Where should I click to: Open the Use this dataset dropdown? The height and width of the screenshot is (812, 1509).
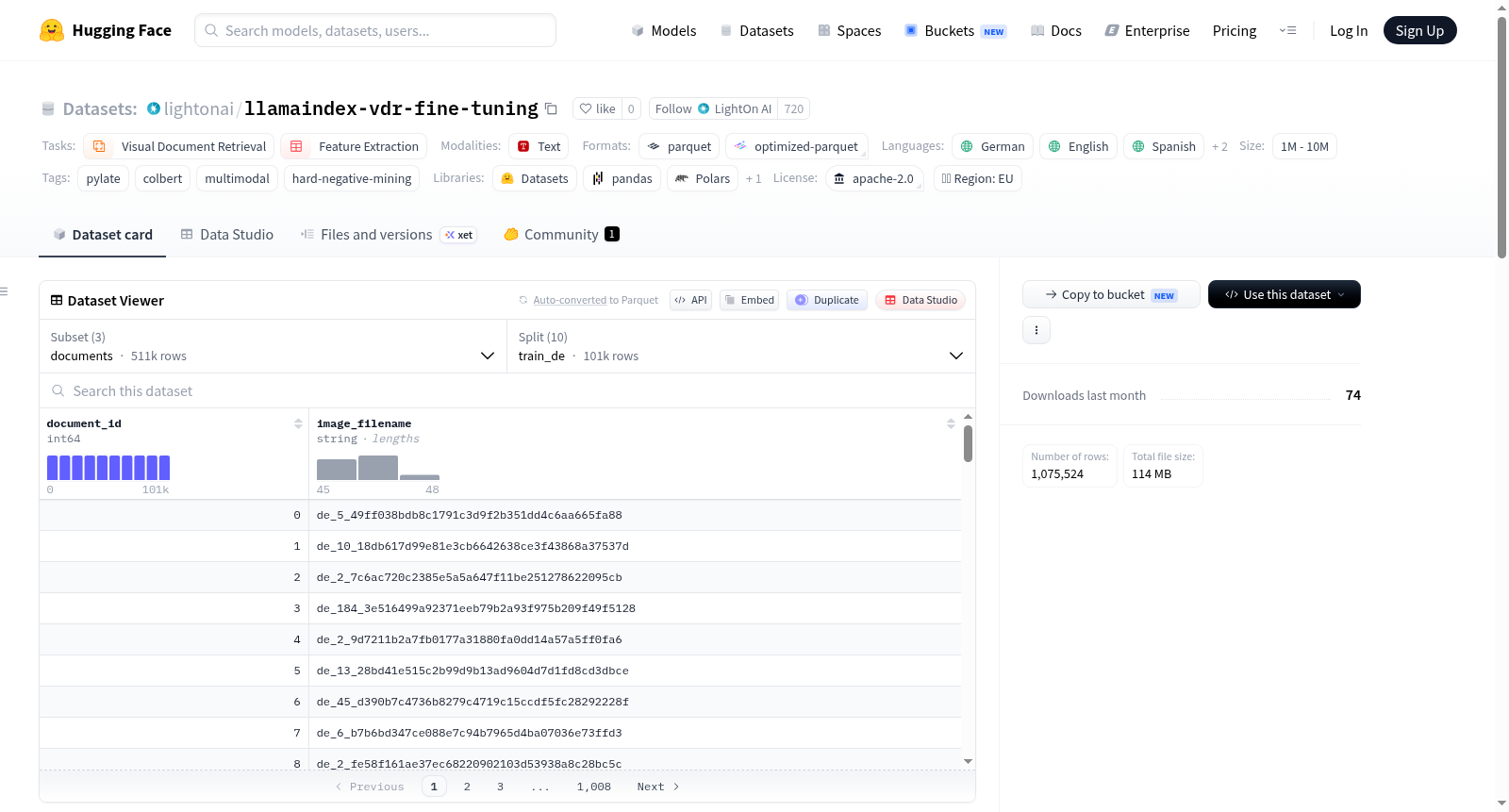click(x=1284, y=294)
